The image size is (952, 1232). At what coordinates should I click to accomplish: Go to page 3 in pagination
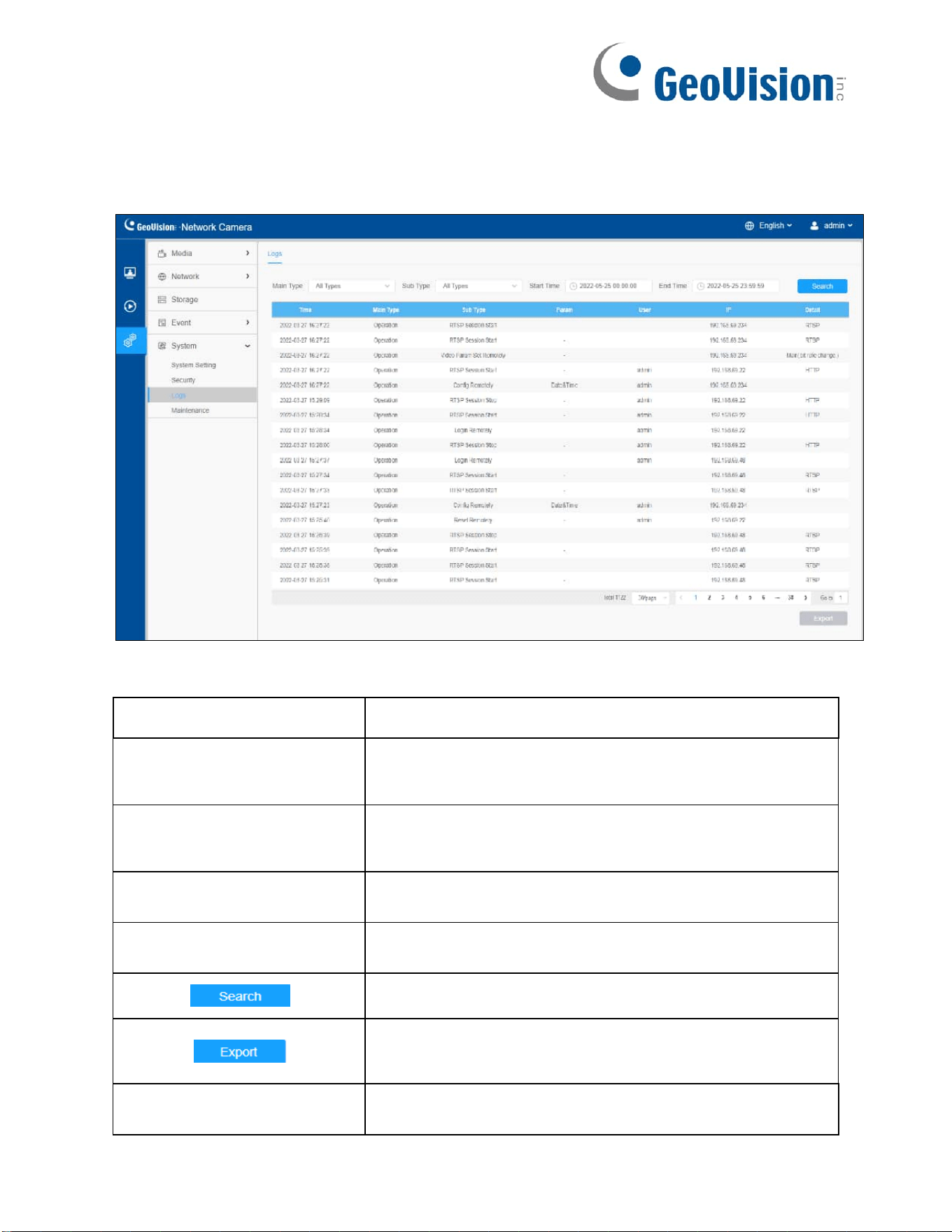click(723, 598)
